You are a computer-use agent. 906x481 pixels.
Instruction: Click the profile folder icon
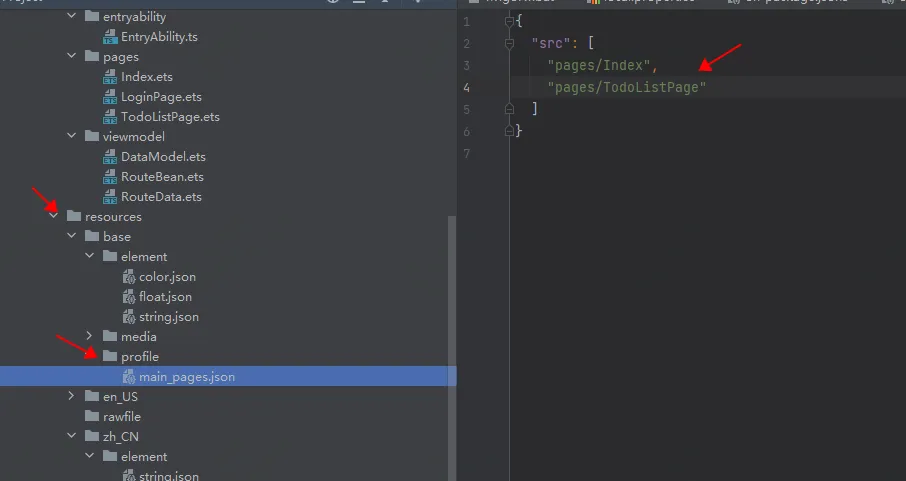pyautogui.click(x=110, y=356)
